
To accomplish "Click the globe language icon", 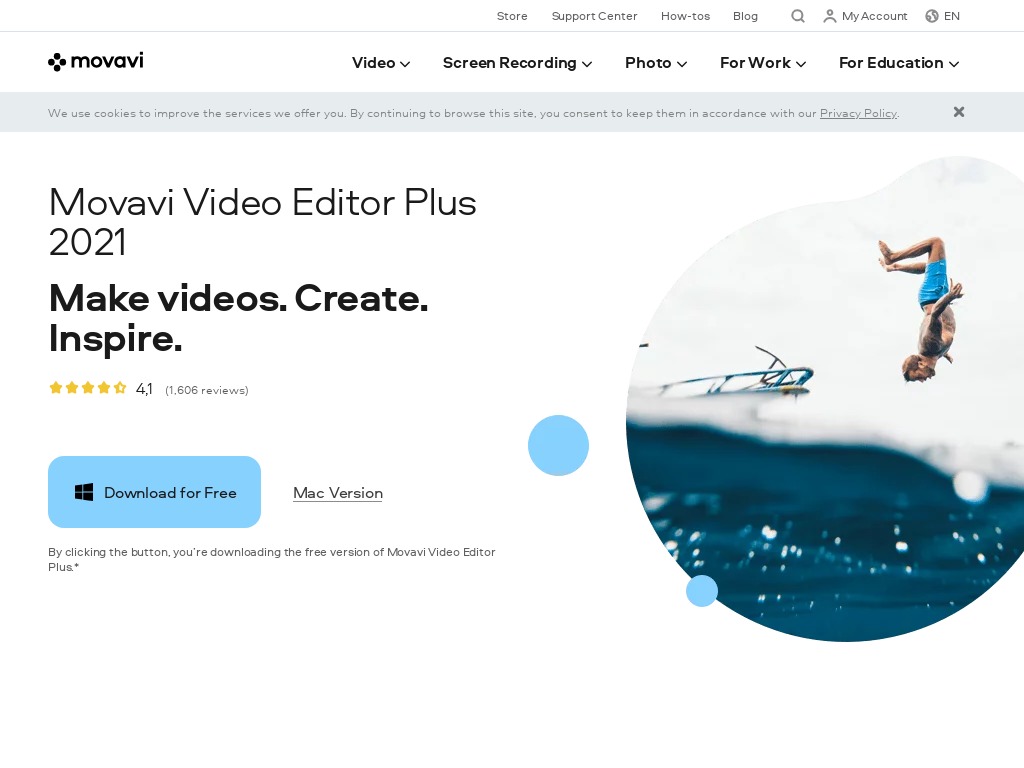I will pos(932,16).
